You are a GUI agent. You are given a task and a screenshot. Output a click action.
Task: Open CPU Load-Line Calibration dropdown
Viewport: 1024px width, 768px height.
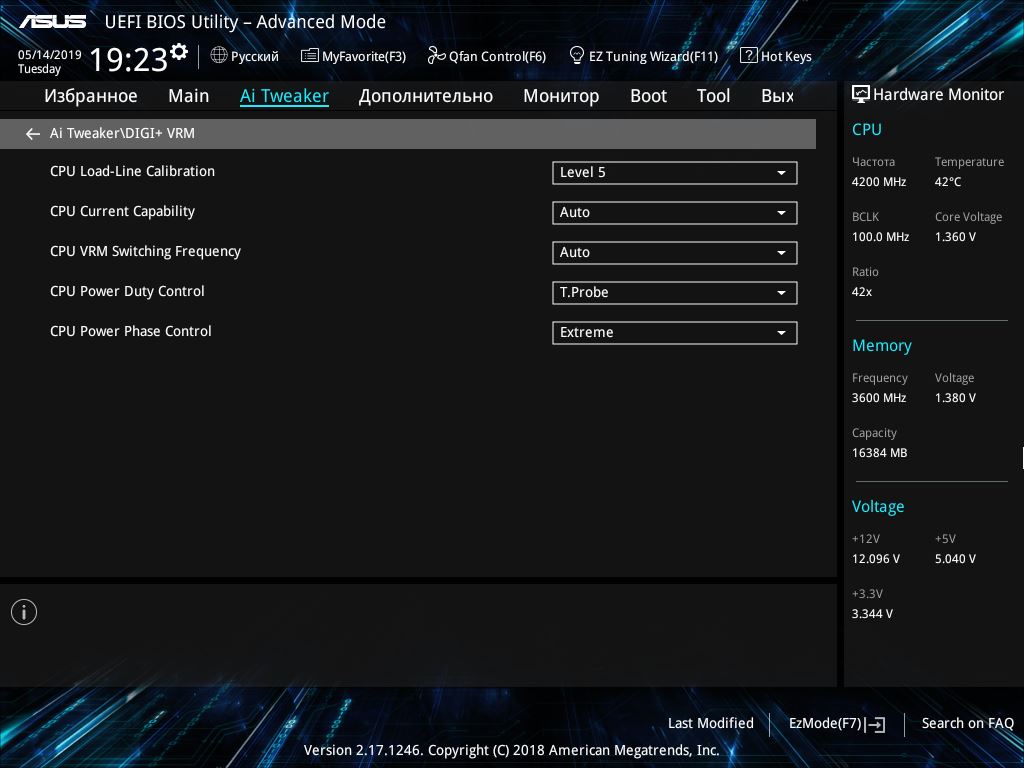click(675, 173)
